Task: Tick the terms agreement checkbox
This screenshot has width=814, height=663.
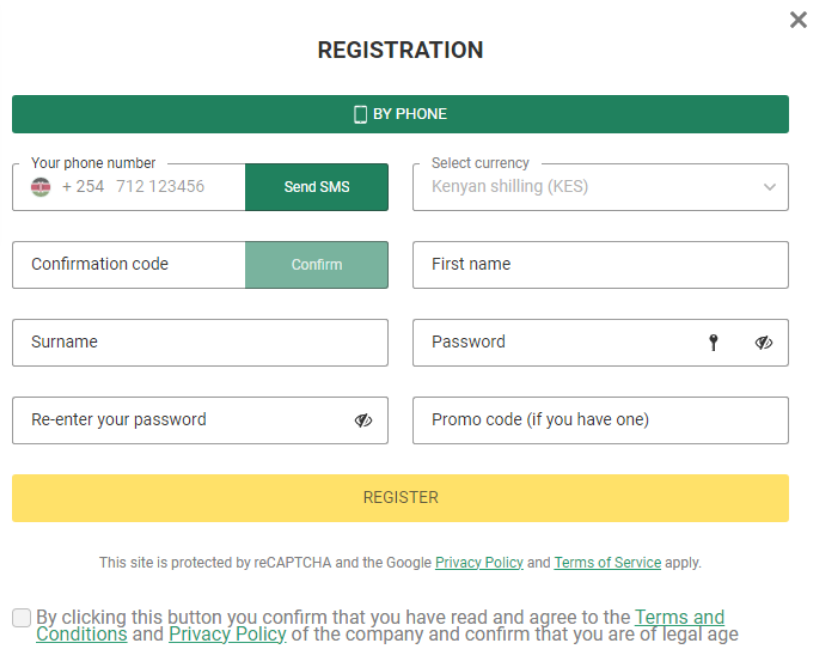Action: pos(22,618)
